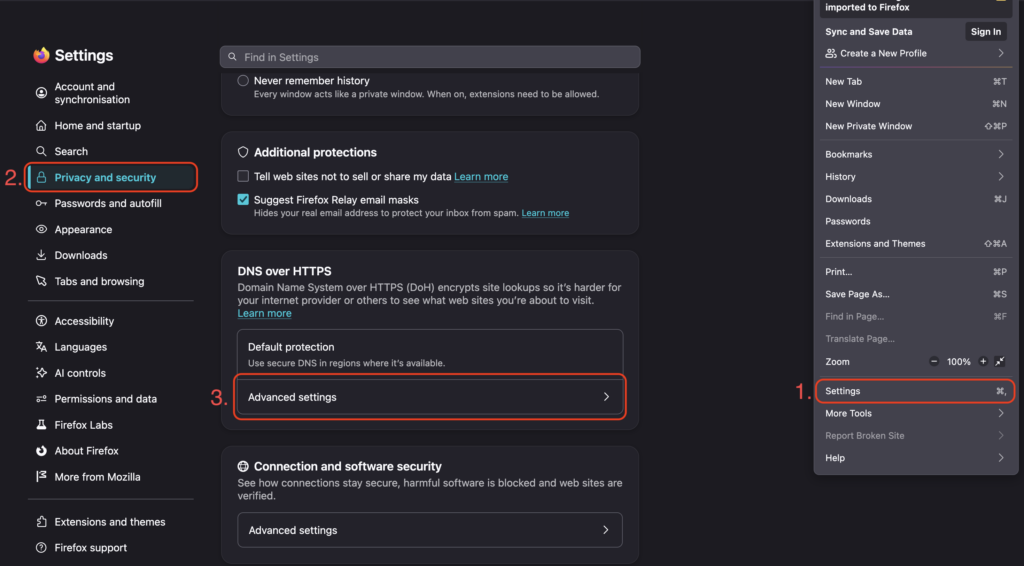The width and height of the screenshot is (1024, 566).
Task: Zoom in with the plus button
Action: [x=983, y=362]
